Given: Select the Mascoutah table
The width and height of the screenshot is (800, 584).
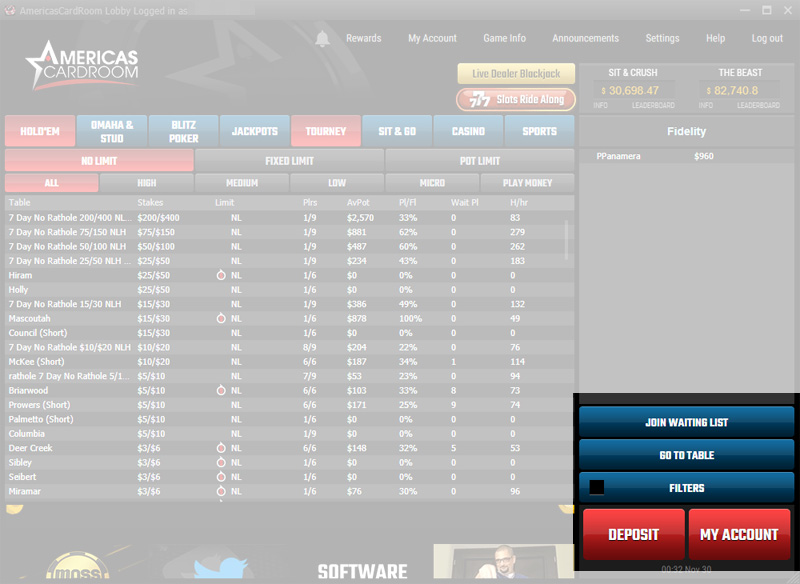Looking at the screenshot, I should [x=289, y=318].
